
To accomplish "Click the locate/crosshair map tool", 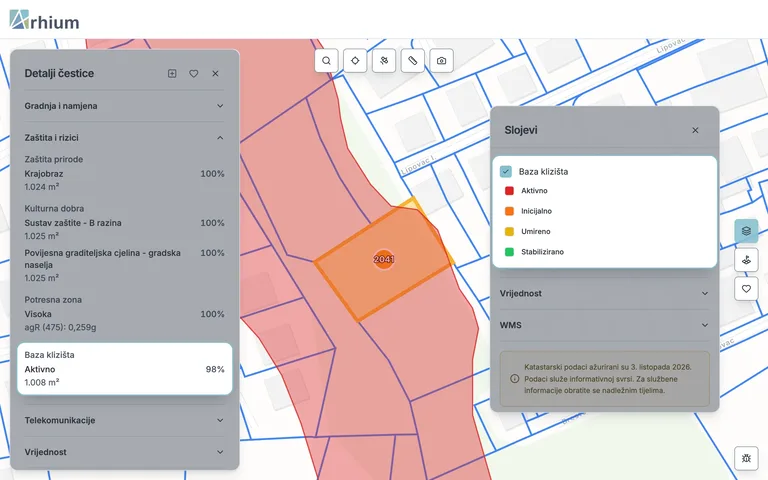I will [355, 61].
